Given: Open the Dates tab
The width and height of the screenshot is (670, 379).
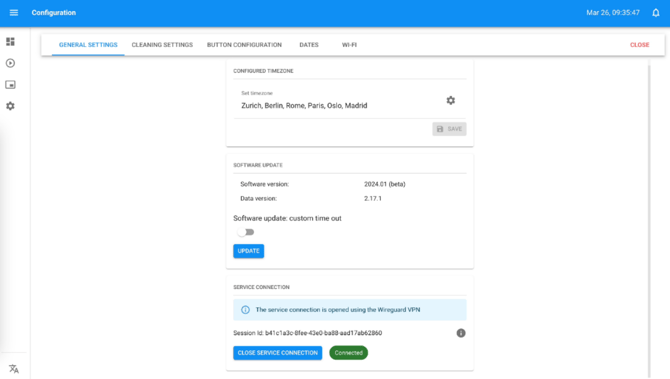Looking at the screenshot, I should [309, 45].
